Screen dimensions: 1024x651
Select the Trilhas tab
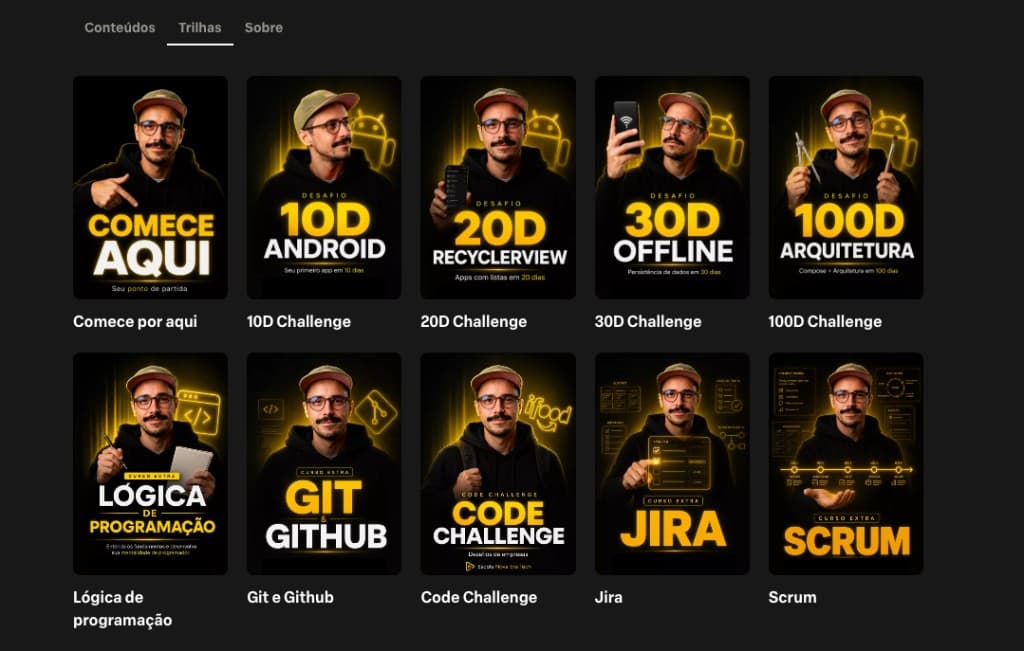[x=200, y=27]
